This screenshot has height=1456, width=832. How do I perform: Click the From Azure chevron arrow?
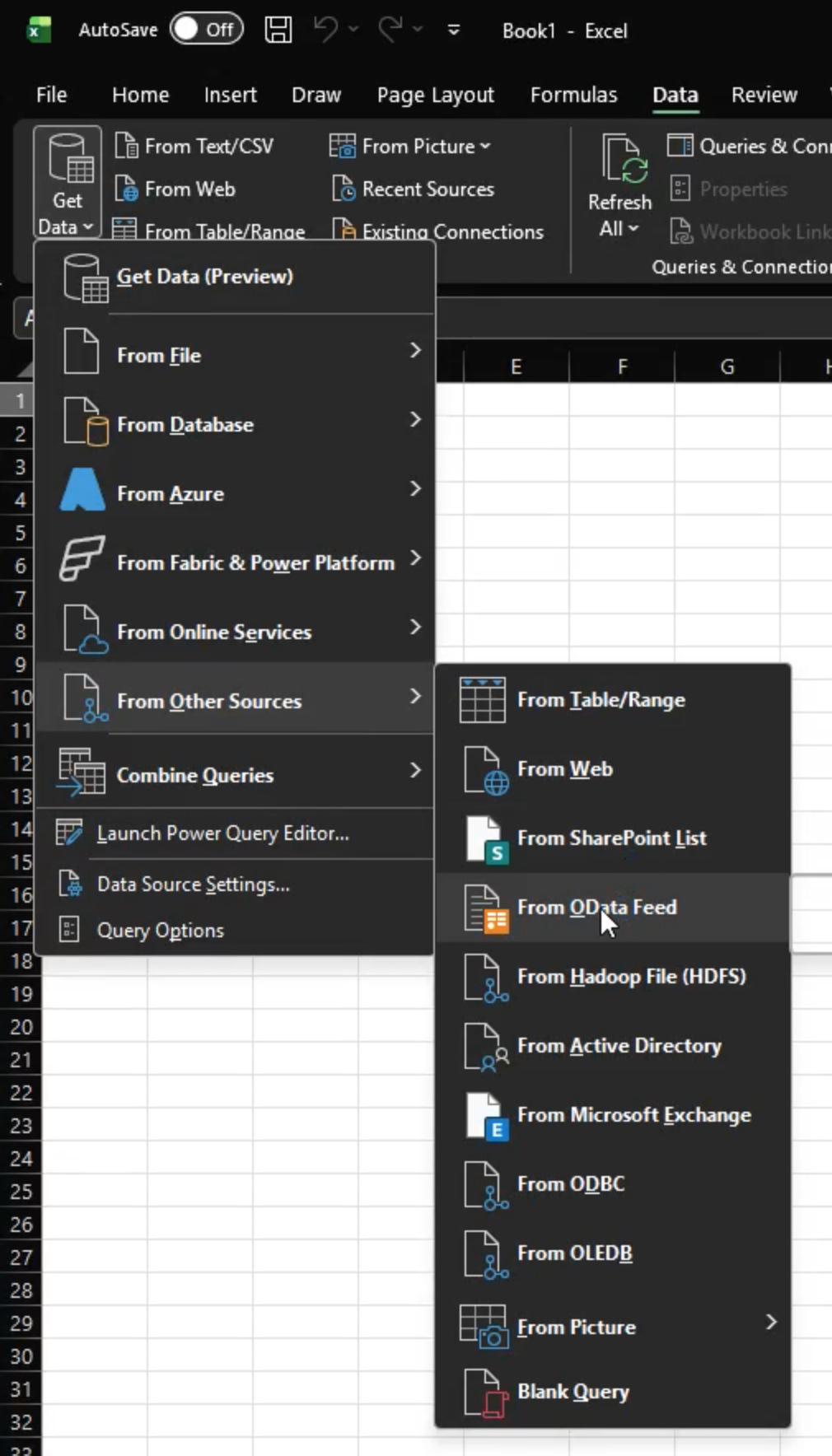416,489
